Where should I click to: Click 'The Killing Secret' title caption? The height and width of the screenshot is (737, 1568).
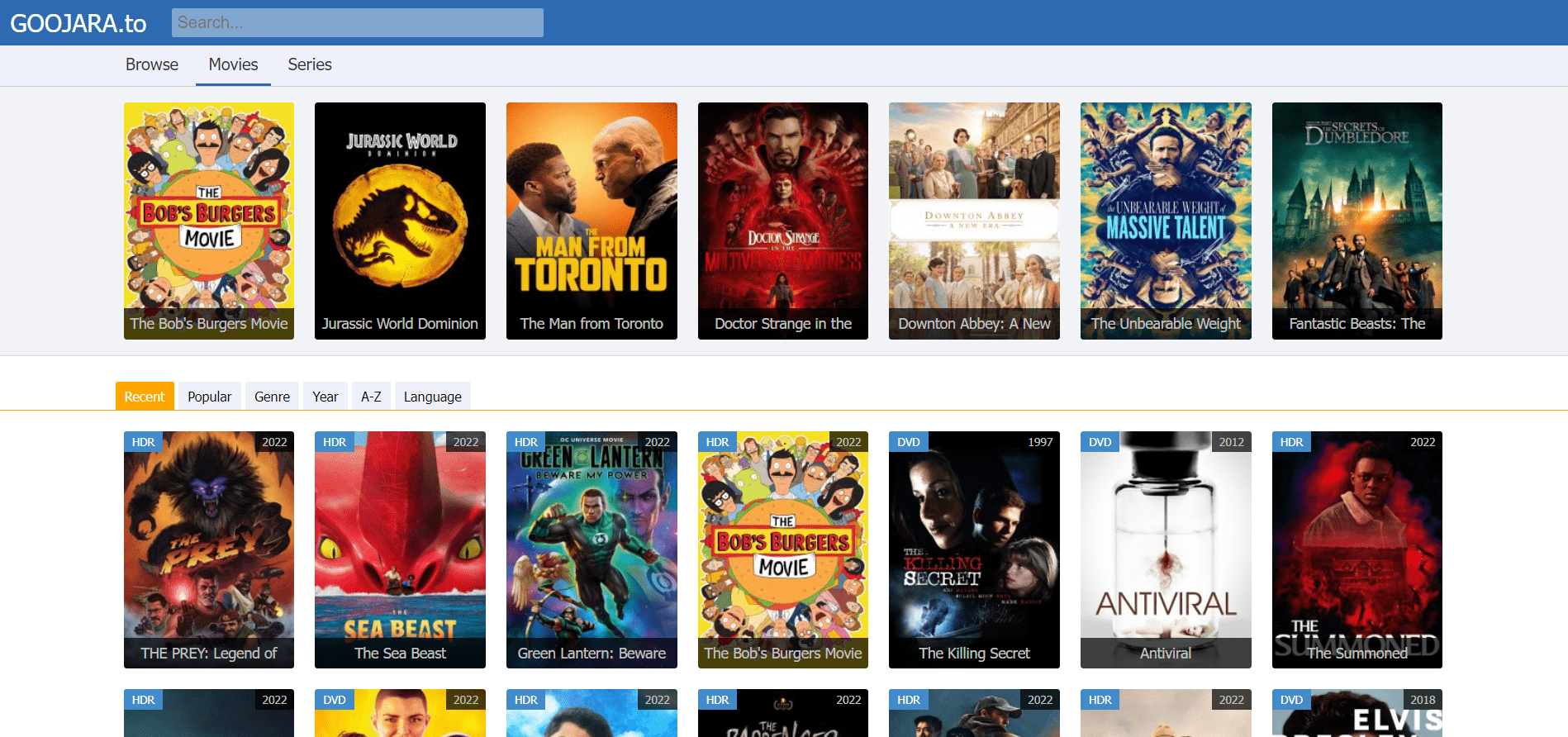(x=974, y=654)
